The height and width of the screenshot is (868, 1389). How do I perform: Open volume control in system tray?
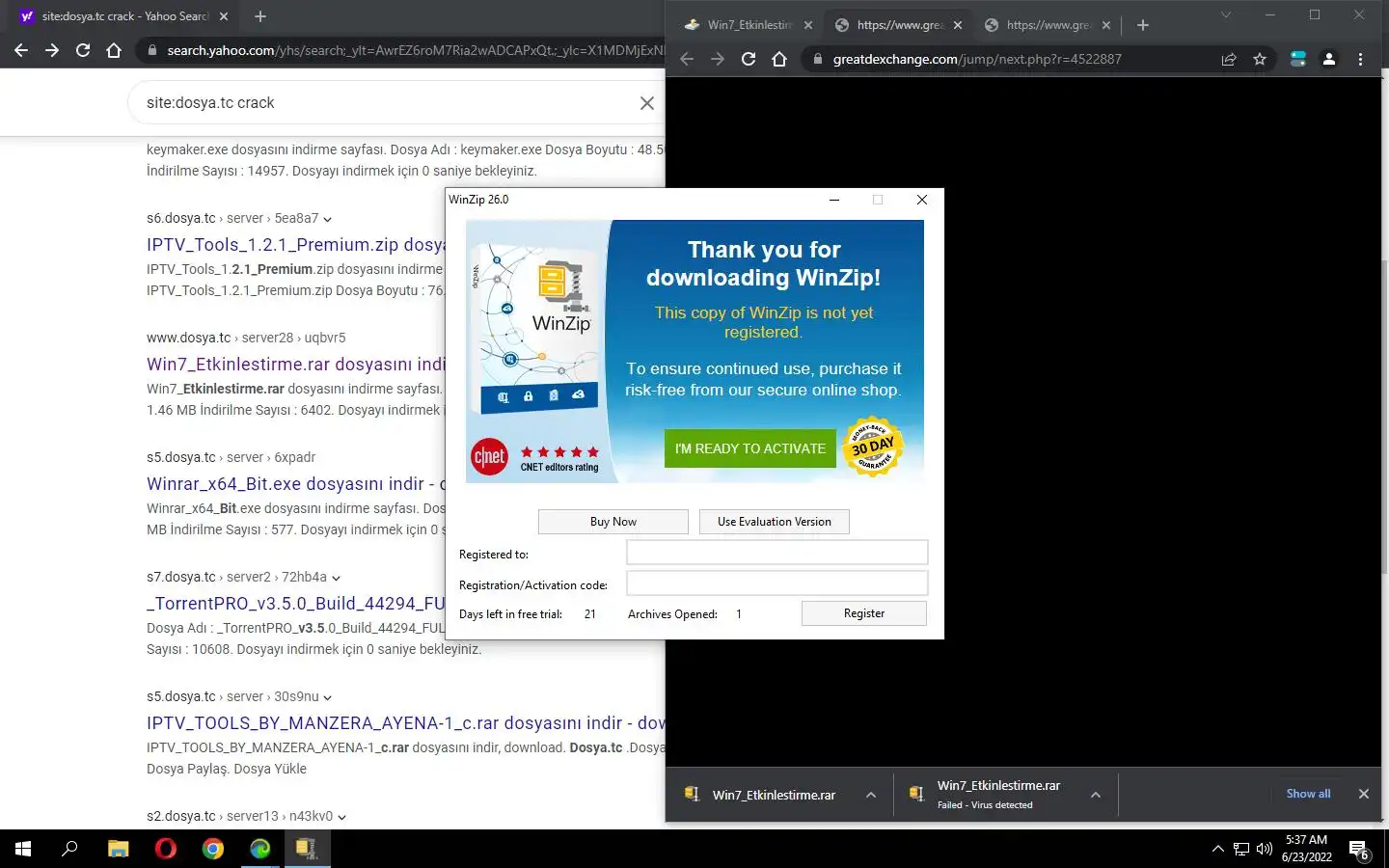pyautogui.click(x=1265, y=849)
